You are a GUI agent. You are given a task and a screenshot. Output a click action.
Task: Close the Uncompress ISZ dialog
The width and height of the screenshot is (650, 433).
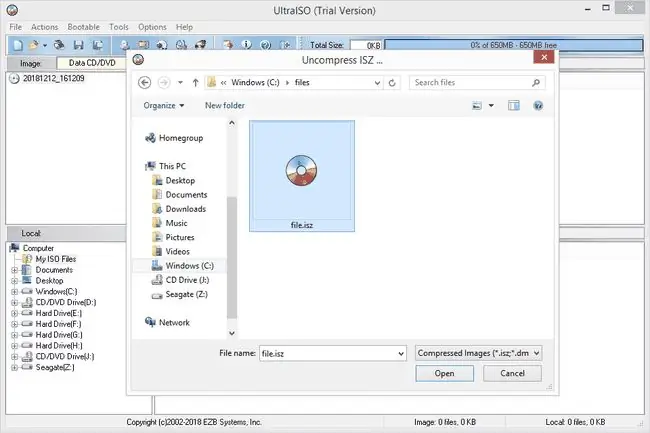[544, 57]
